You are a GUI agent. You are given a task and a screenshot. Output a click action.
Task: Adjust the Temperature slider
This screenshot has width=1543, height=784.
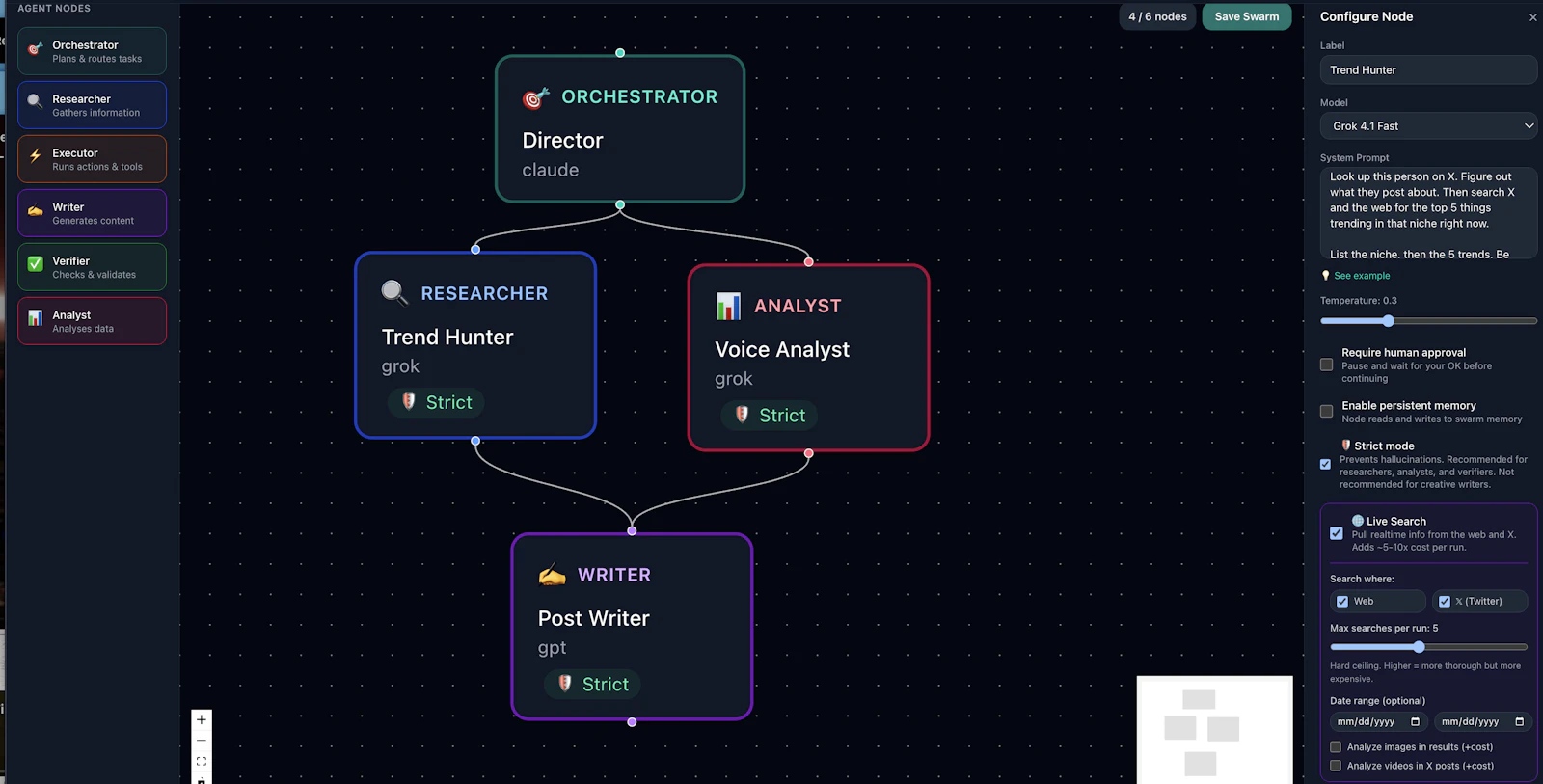pos(1428,321)
